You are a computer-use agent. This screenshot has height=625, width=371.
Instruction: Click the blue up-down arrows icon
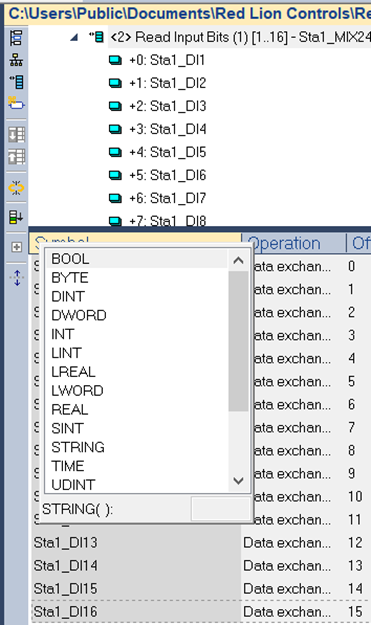17,278
